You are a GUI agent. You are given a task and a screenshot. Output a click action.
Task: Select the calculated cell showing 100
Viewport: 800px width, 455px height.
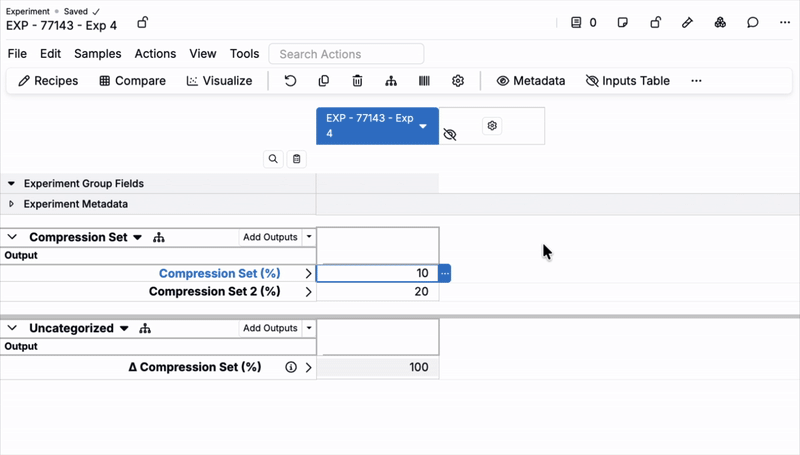[378, 367]
